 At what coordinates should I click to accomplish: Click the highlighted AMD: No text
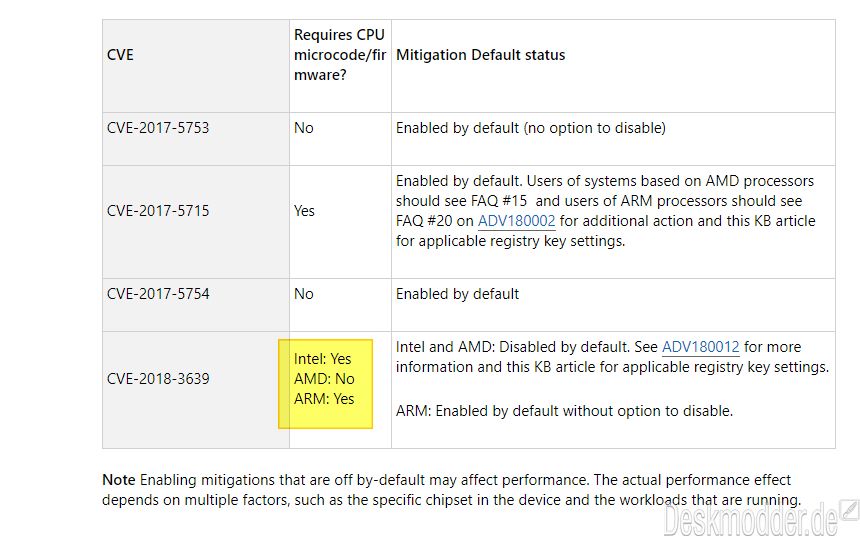coord(324,379)
